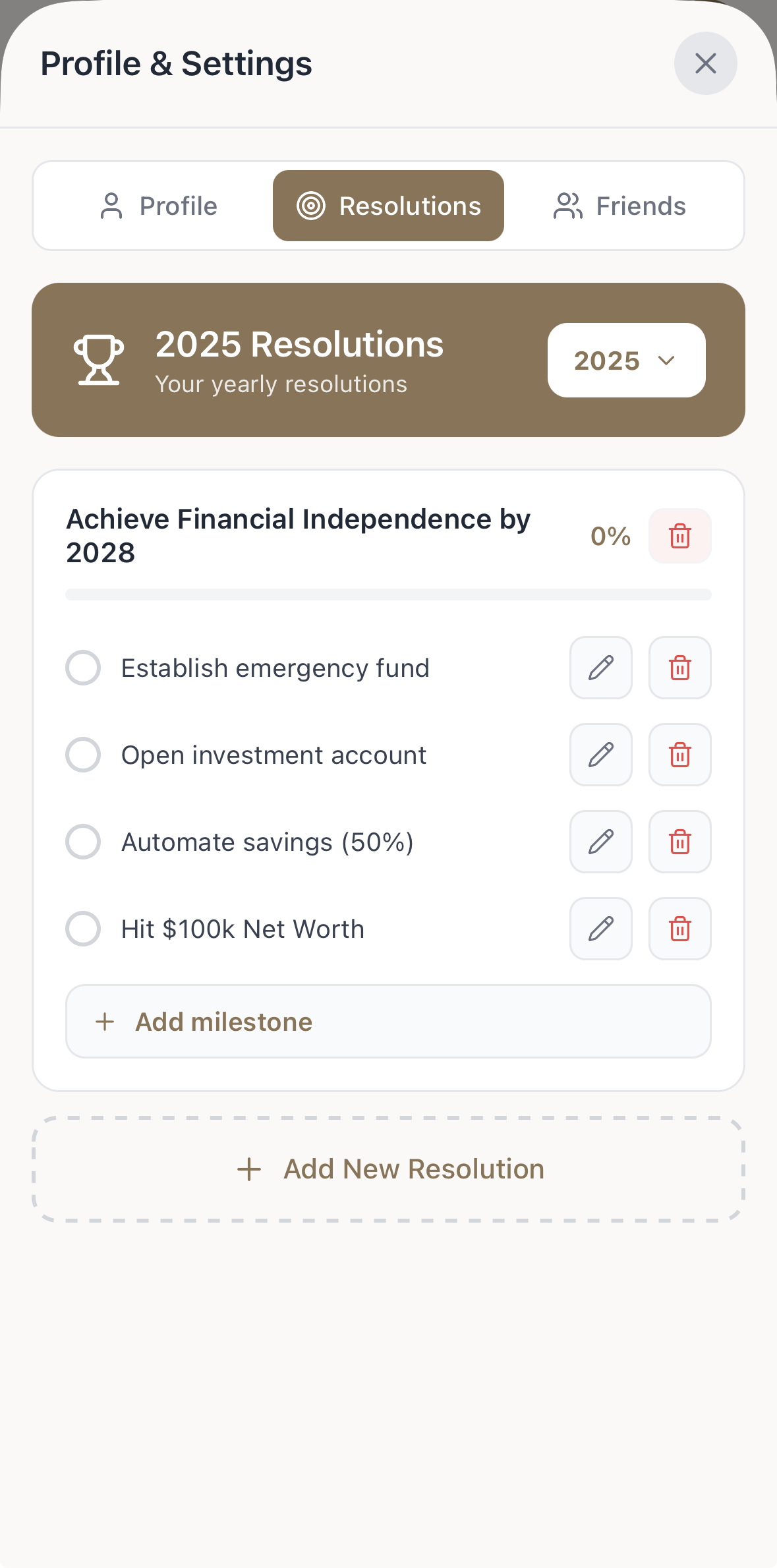777x1568 pixels.
Task: Open the Friends tab
Action: pyautogui.click(x=619, y=206)
